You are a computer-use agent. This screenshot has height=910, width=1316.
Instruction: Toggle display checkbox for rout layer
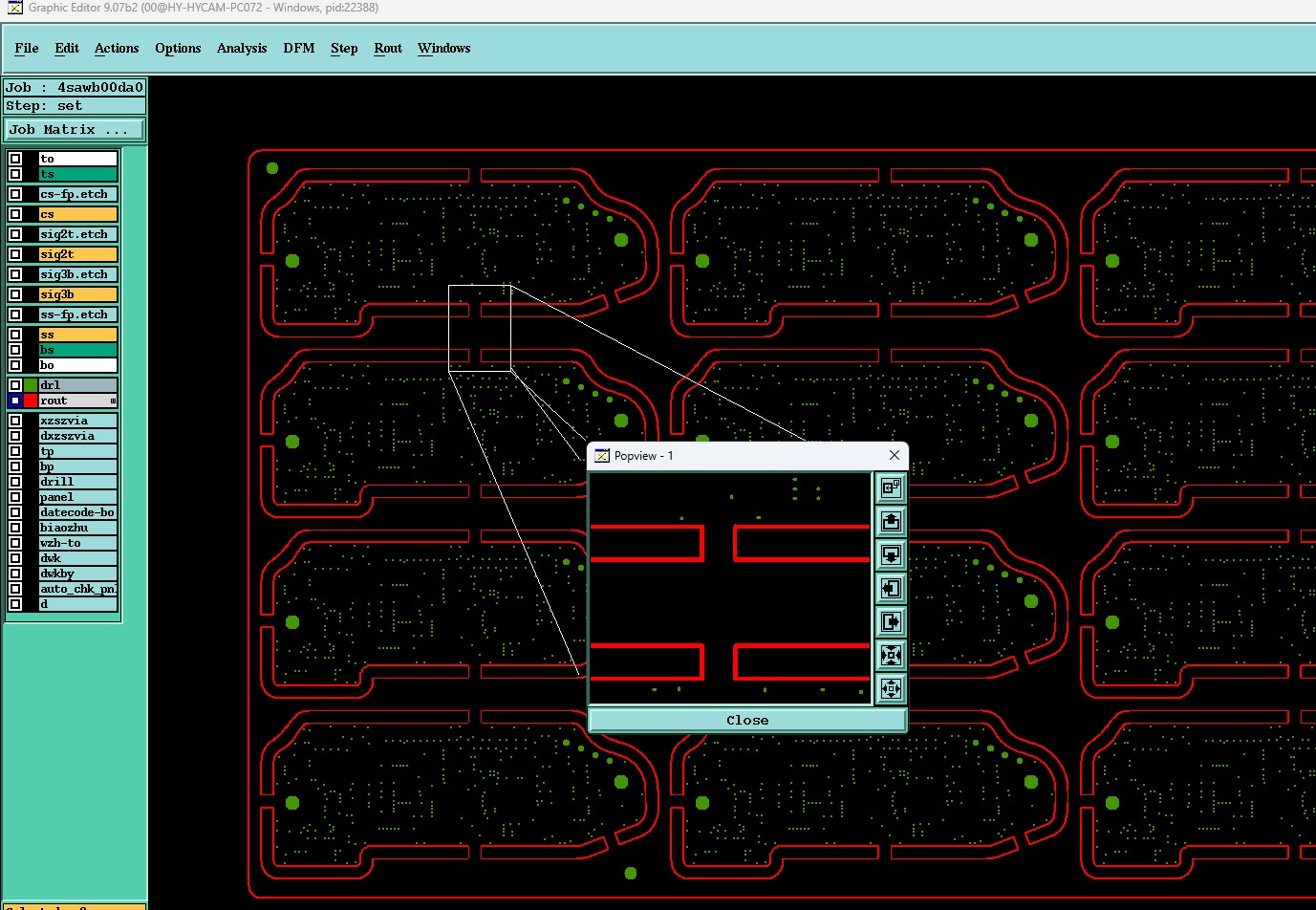click(15, 401)
